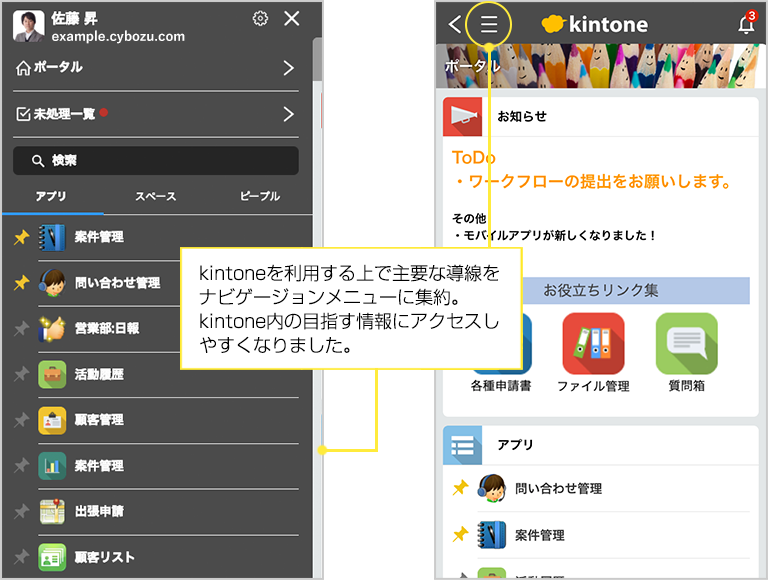Open the bar-chart 案件管理 app icon

coord(52,465)
